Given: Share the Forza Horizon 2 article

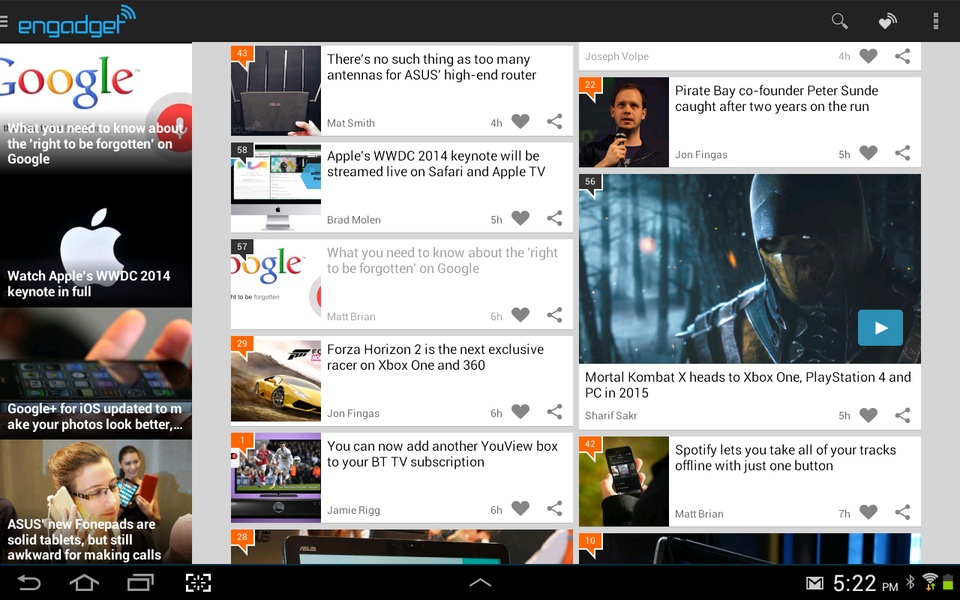Looking at the screenshot, I should point(555,412).
